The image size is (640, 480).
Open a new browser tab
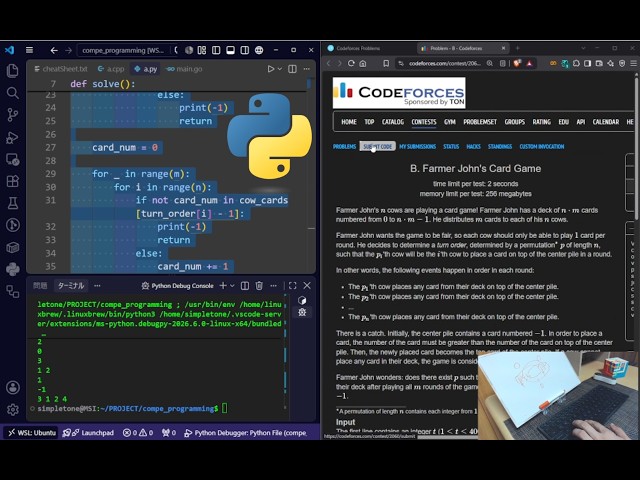(x=518, y=48)
